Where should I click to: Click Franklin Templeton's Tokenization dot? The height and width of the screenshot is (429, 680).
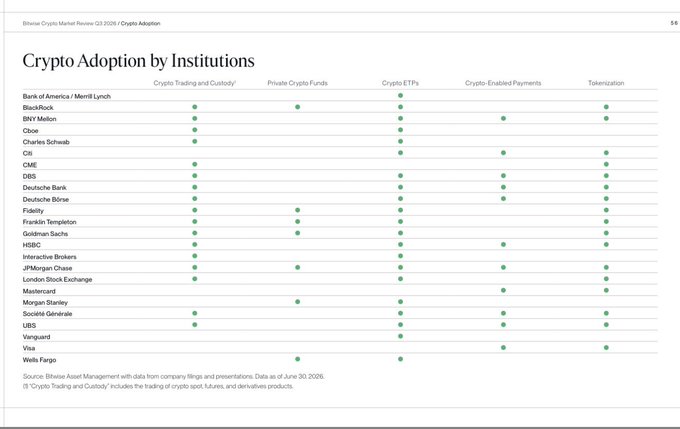pyautogui.click(x=606, y=221)
